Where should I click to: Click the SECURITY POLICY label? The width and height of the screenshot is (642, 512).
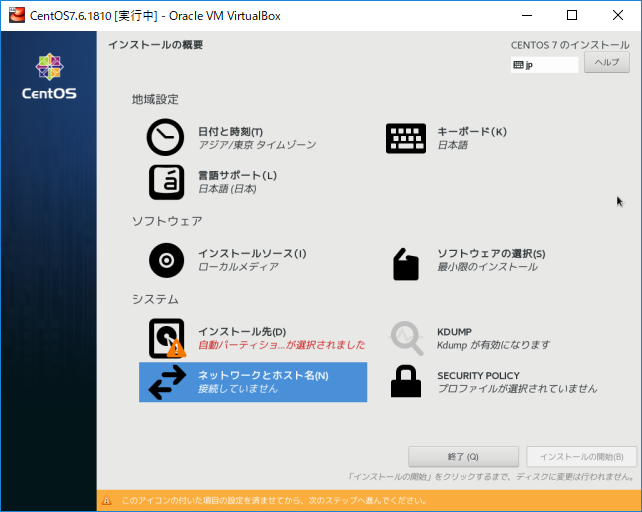tap(478, 376)
